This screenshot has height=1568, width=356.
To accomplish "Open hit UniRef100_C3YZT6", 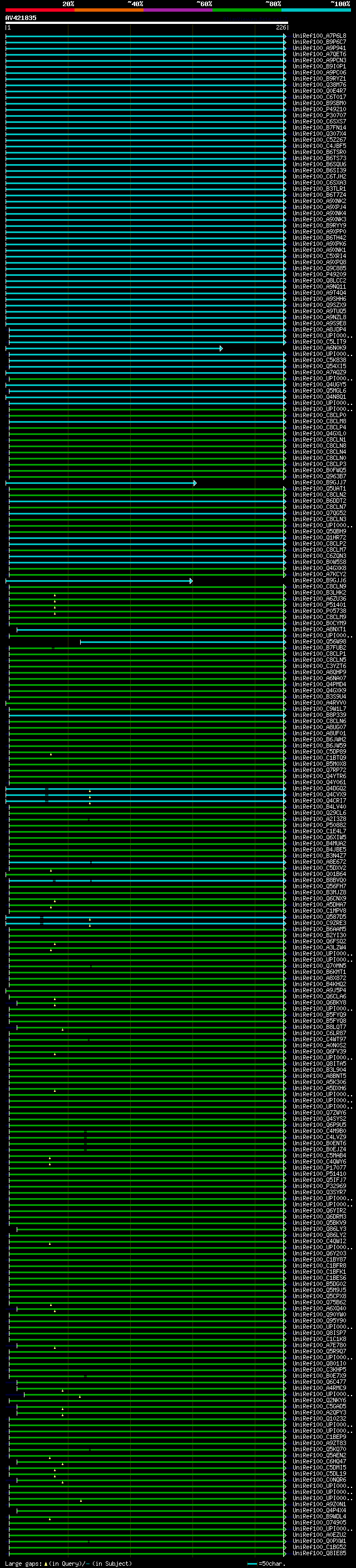I will (x=319, y=666).
